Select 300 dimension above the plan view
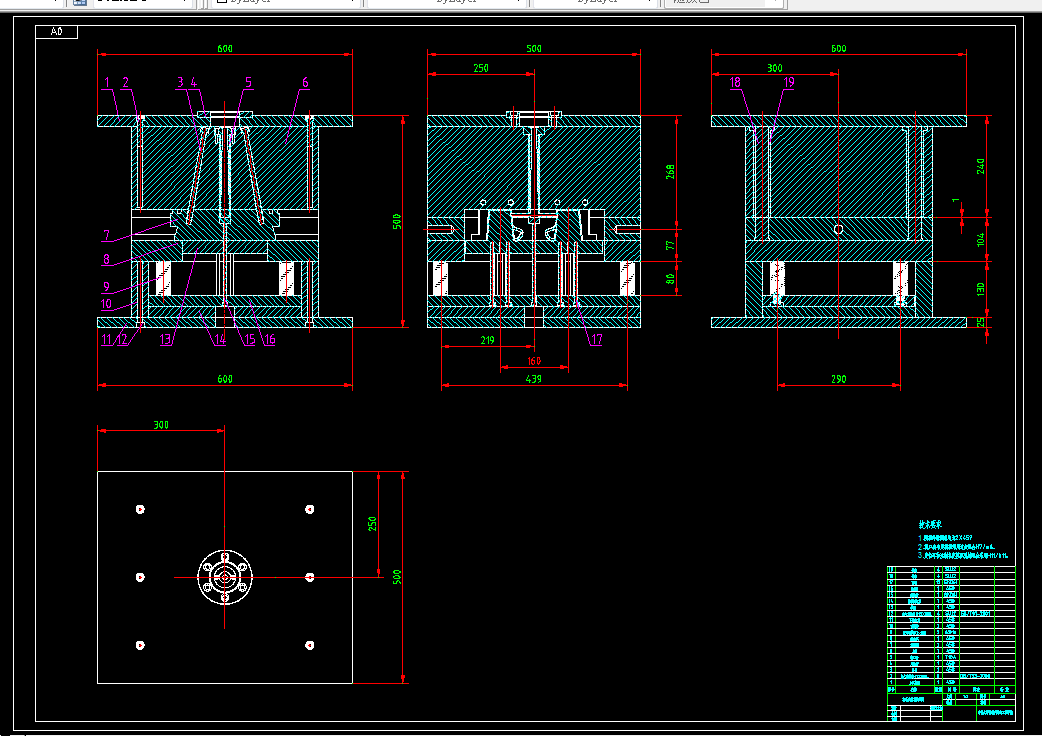 161,425
